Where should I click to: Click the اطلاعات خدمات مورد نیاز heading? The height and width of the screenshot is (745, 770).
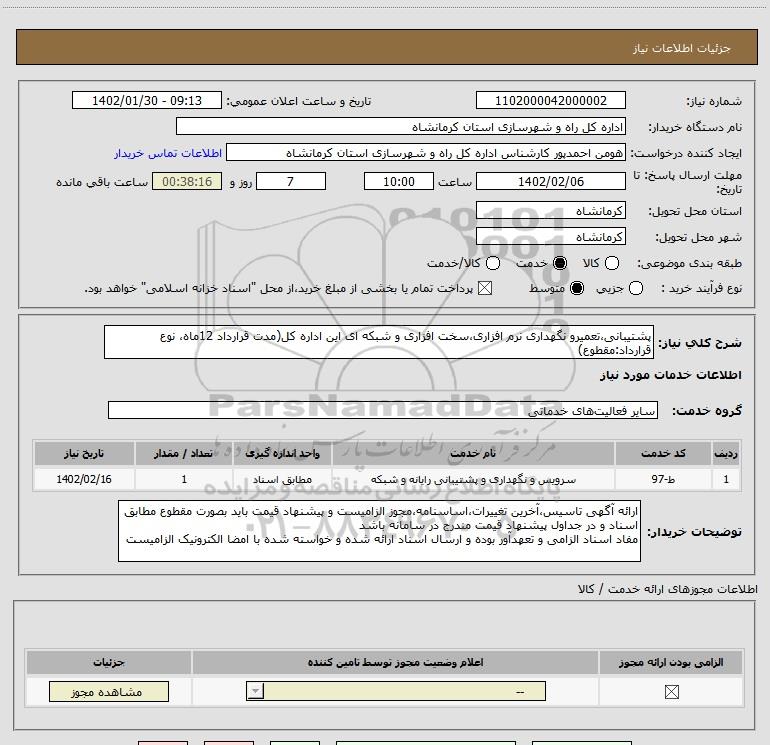(x=670, y=375)
